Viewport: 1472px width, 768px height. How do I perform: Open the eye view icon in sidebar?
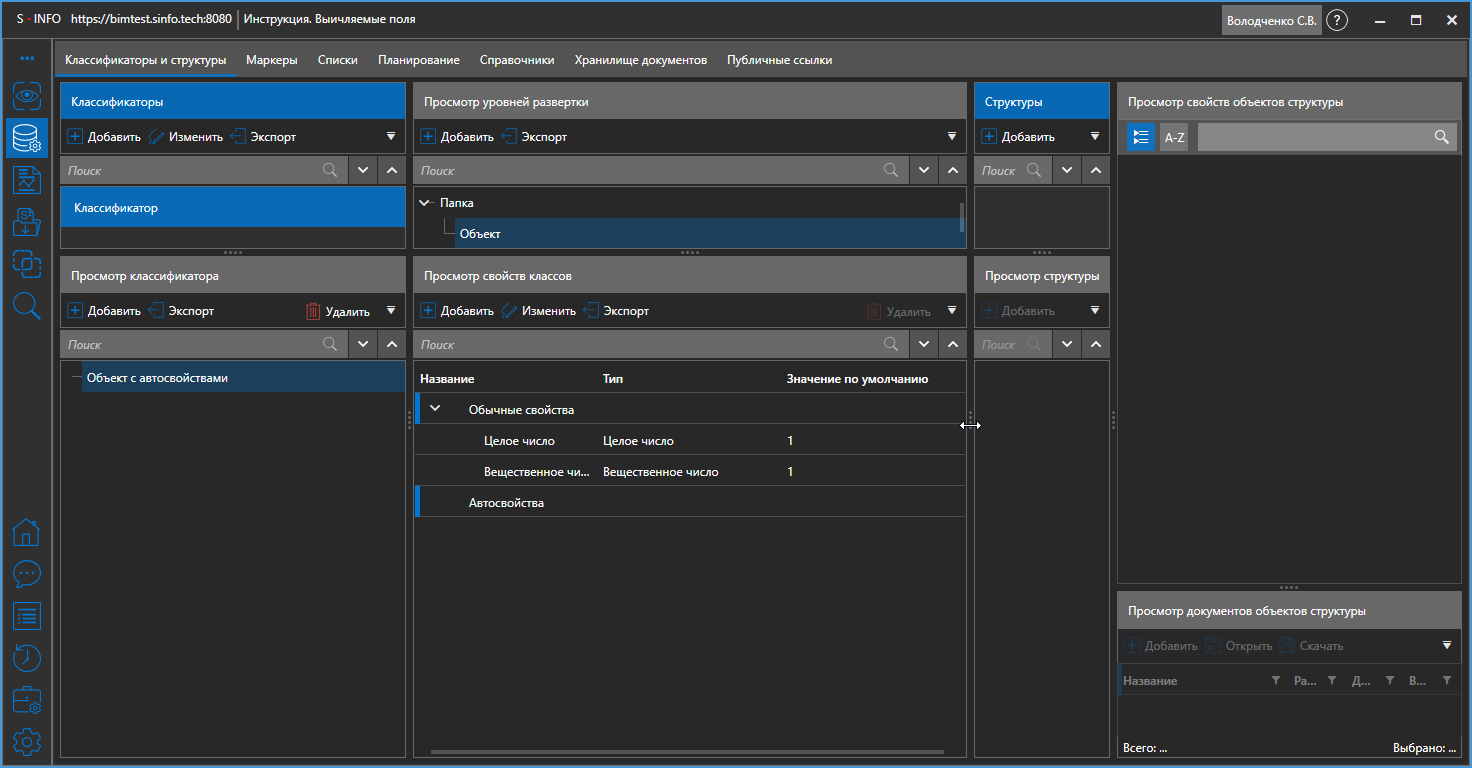point(27,96)
